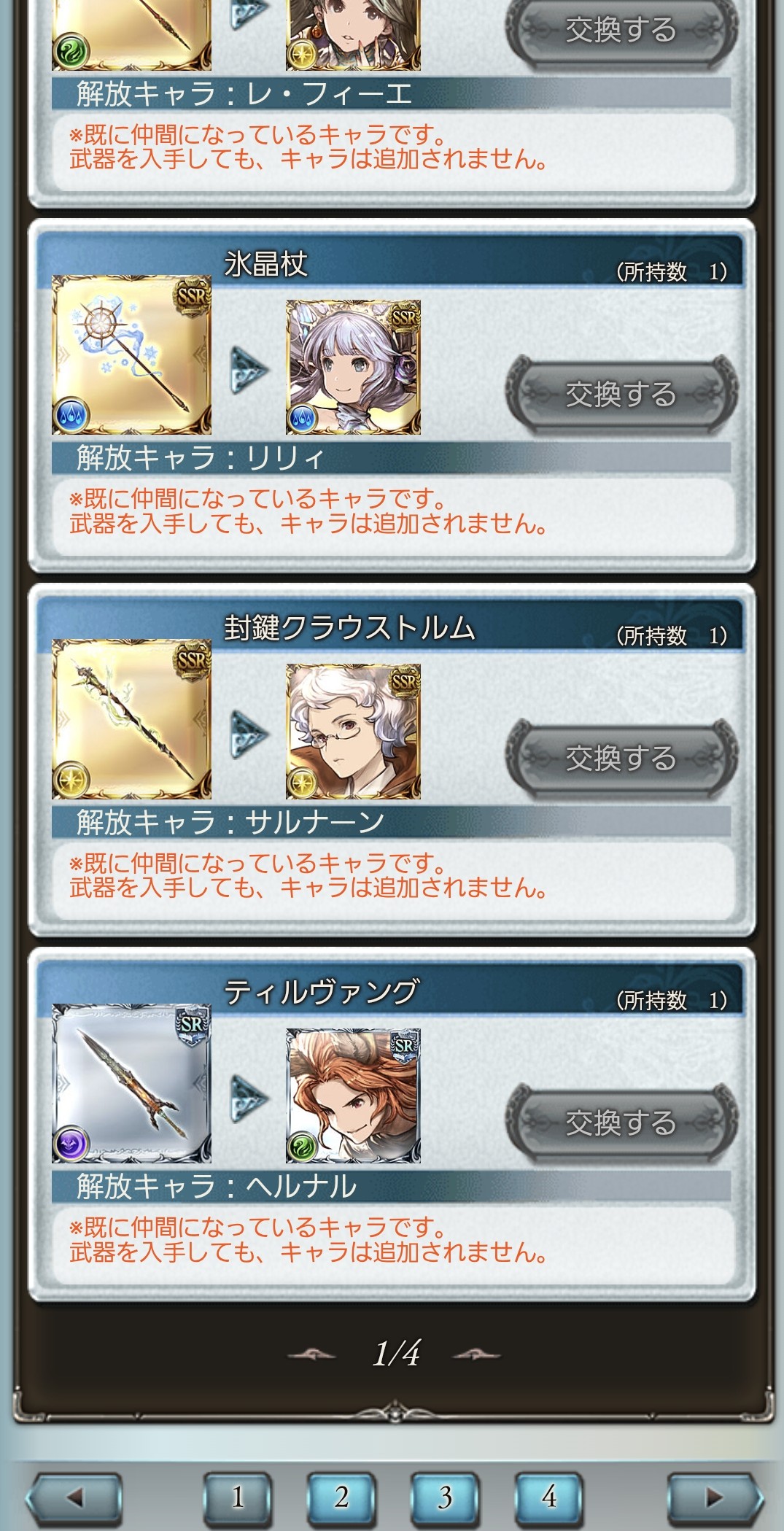Tap the arrow between ティルヴァング and ヘルナル

249,1098
